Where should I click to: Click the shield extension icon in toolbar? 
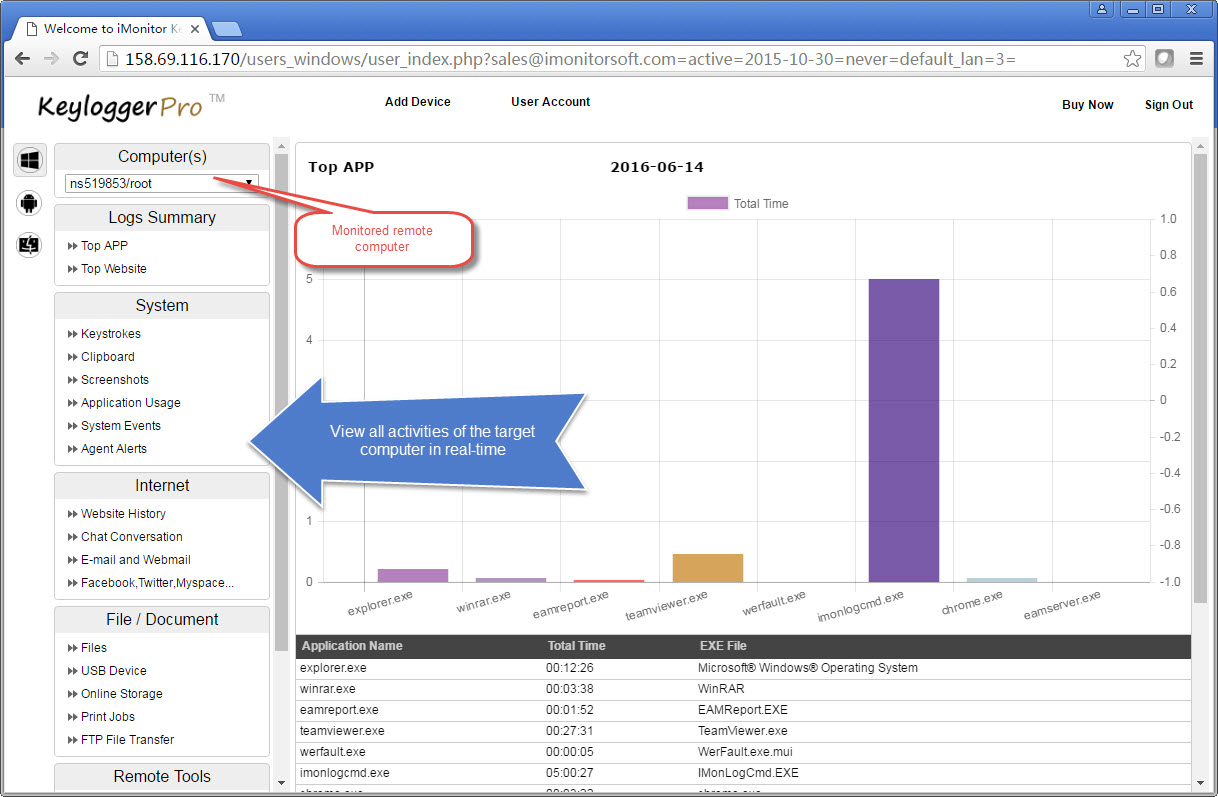[x=1164, y=59]
